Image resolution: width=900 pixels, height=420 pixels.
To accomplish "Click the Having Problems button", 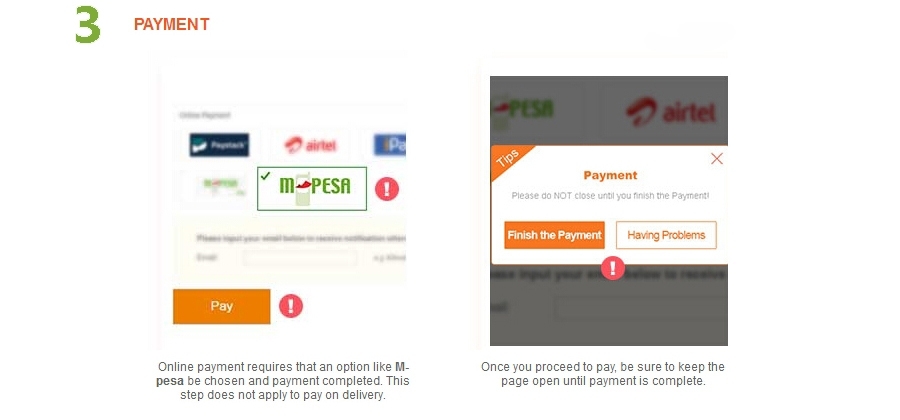I will point(666,235).
